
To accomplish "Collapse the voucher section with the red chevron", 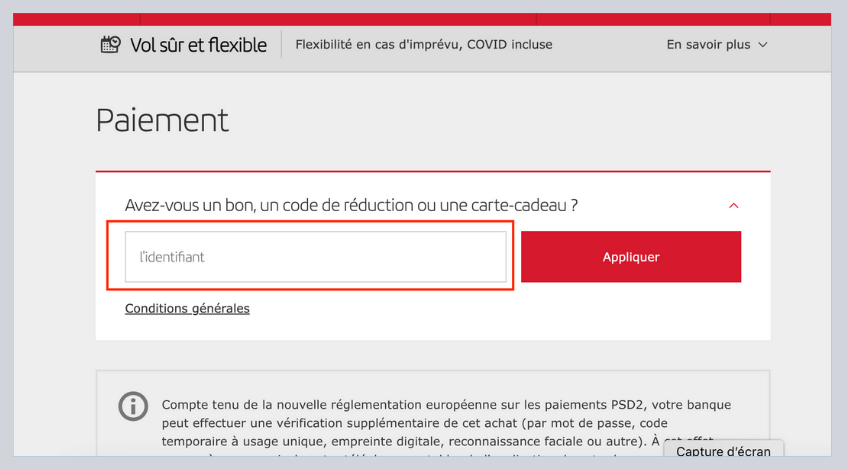I will tap(733, 206).
